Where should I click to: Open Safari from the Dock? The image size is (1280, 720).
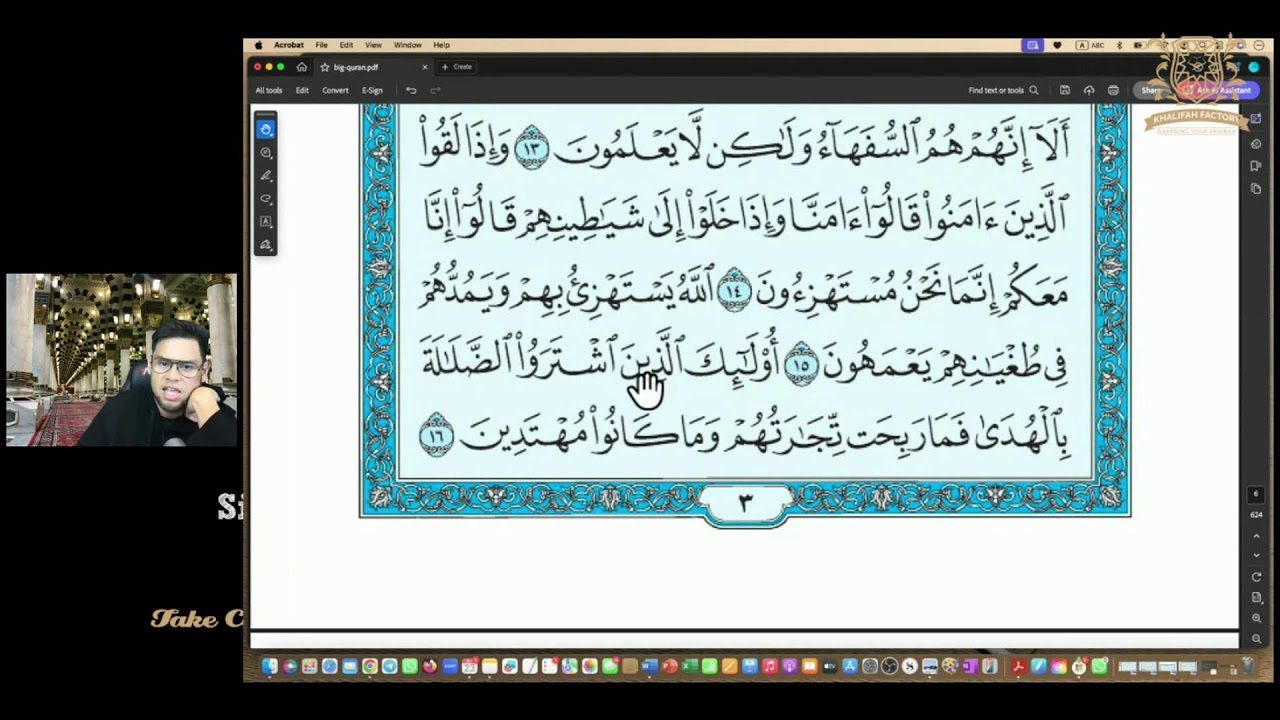(x=330, y=666)
